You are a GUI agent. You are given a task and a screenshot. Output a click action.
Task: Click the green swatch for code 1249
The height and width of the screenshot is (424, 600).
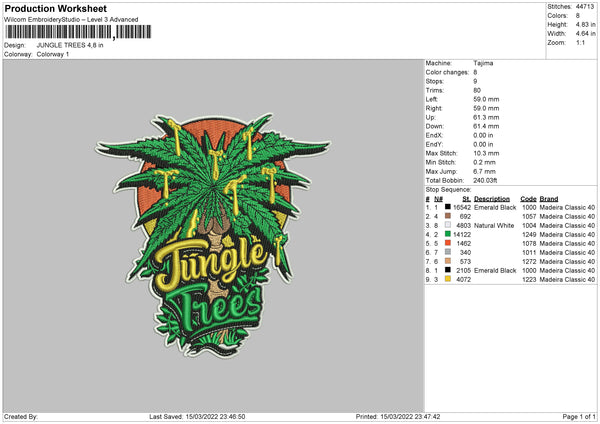point(447,234)
